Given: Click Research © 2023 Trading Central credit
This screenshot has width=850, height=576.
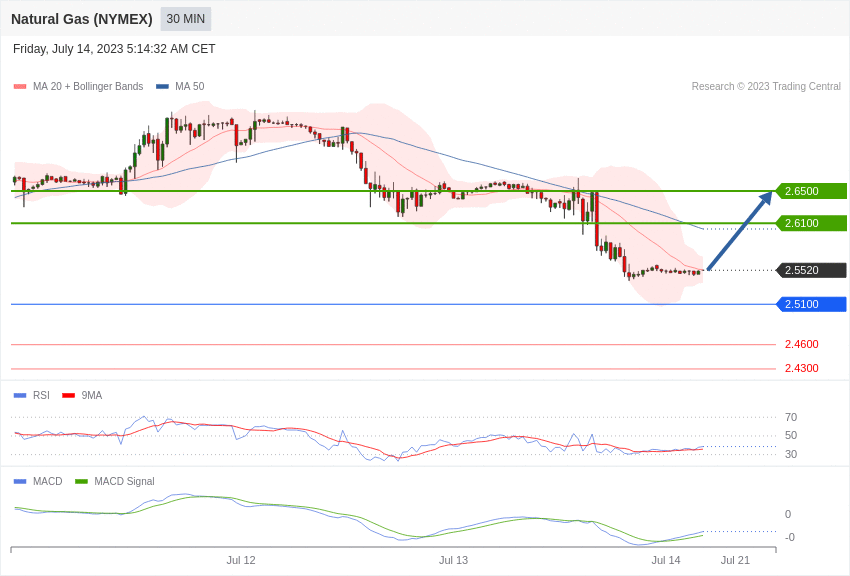Looking at the screenshot, I should (x=766, y=86).
